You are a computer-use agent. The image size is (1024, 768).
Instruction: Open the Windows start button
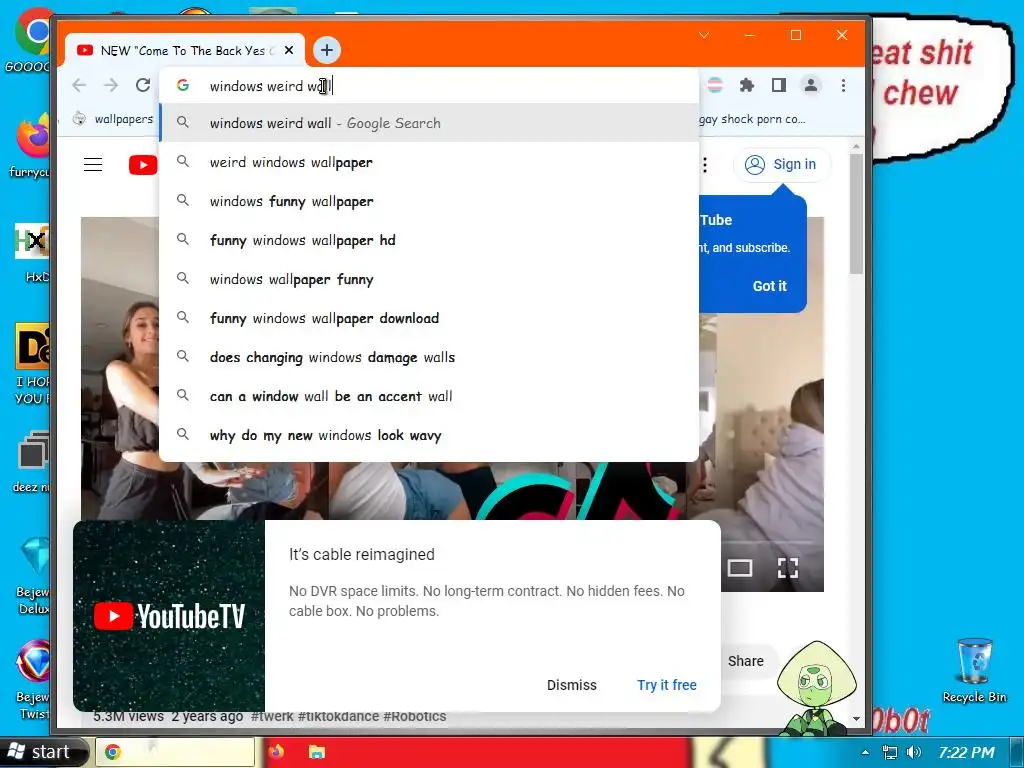point(43,752)
